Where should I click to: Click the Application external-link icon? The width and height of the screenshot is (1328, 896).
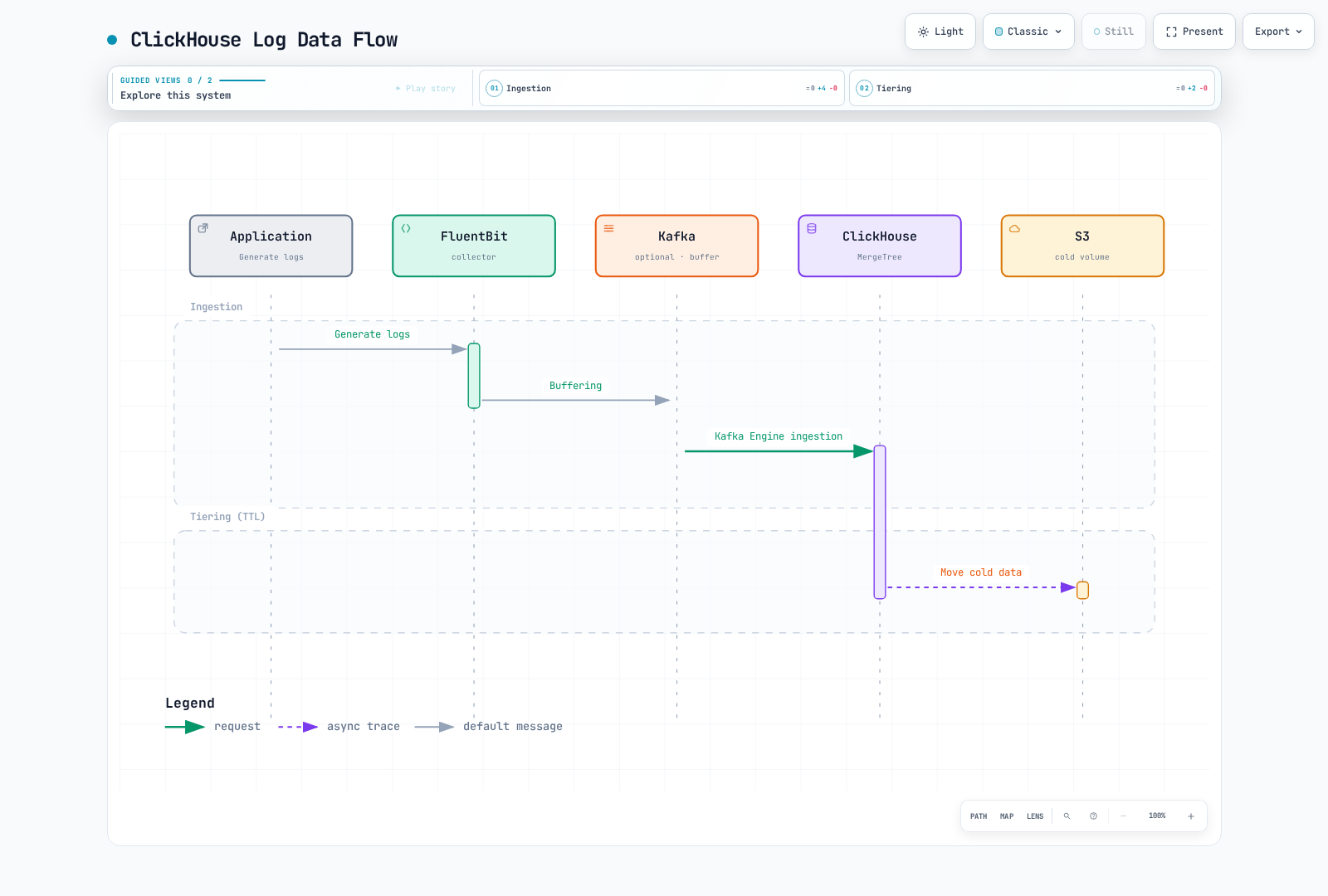click(203, 228)
